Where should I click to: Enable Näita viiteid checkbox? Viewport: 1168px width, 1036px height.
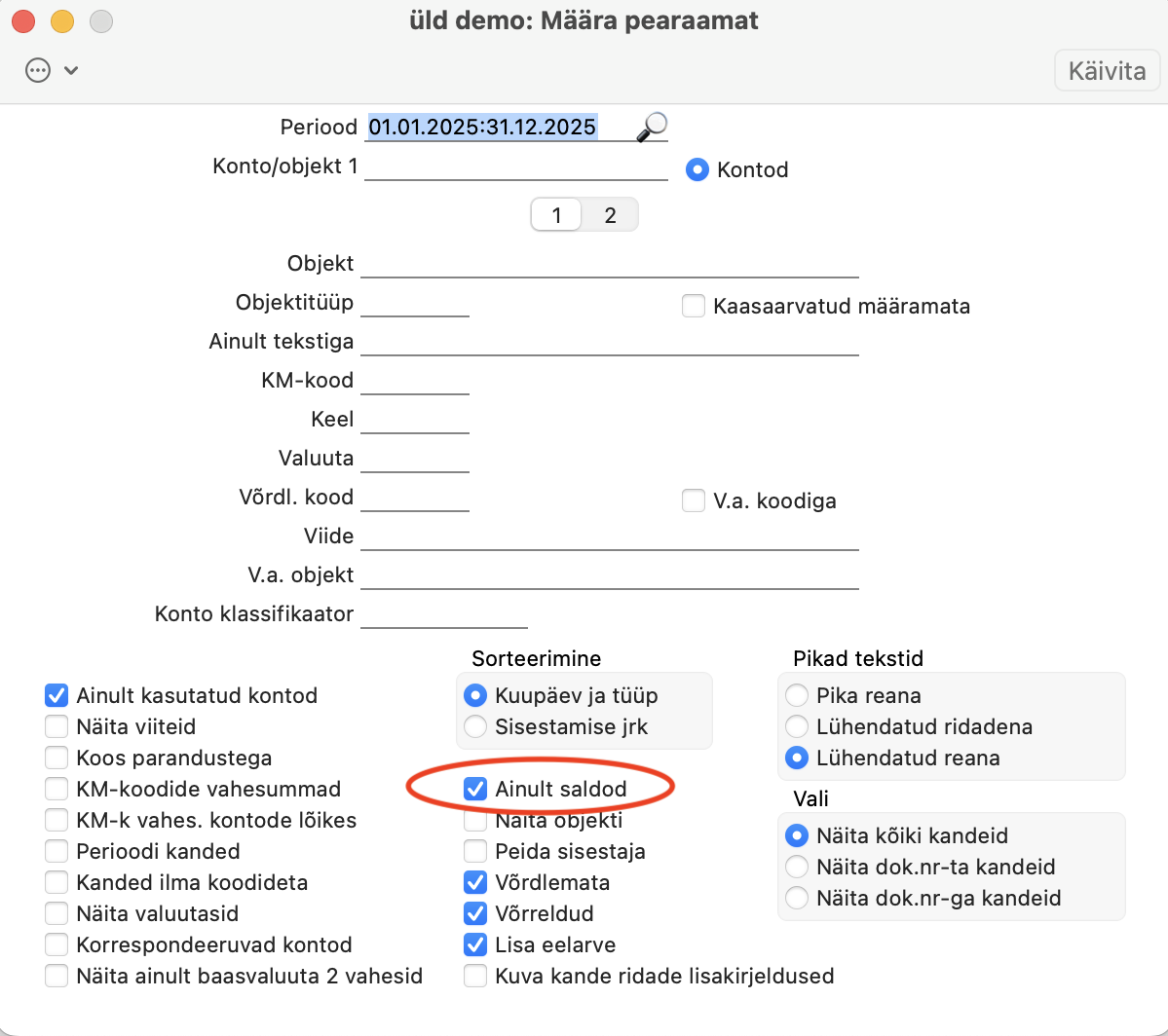(x=57, y=726)
